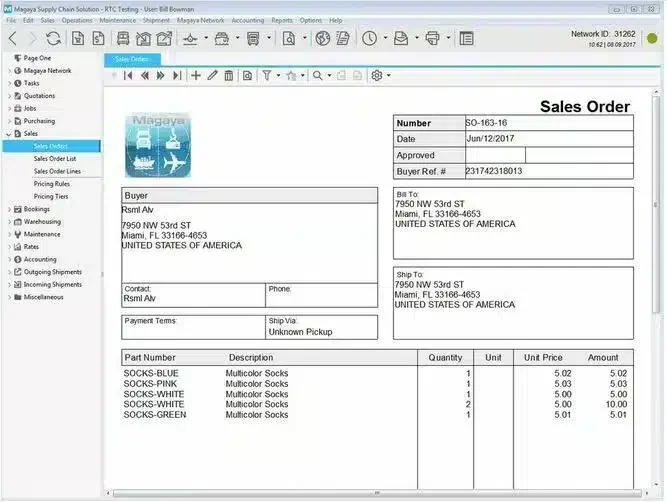Open the Maintenance menu

point(118,20)
